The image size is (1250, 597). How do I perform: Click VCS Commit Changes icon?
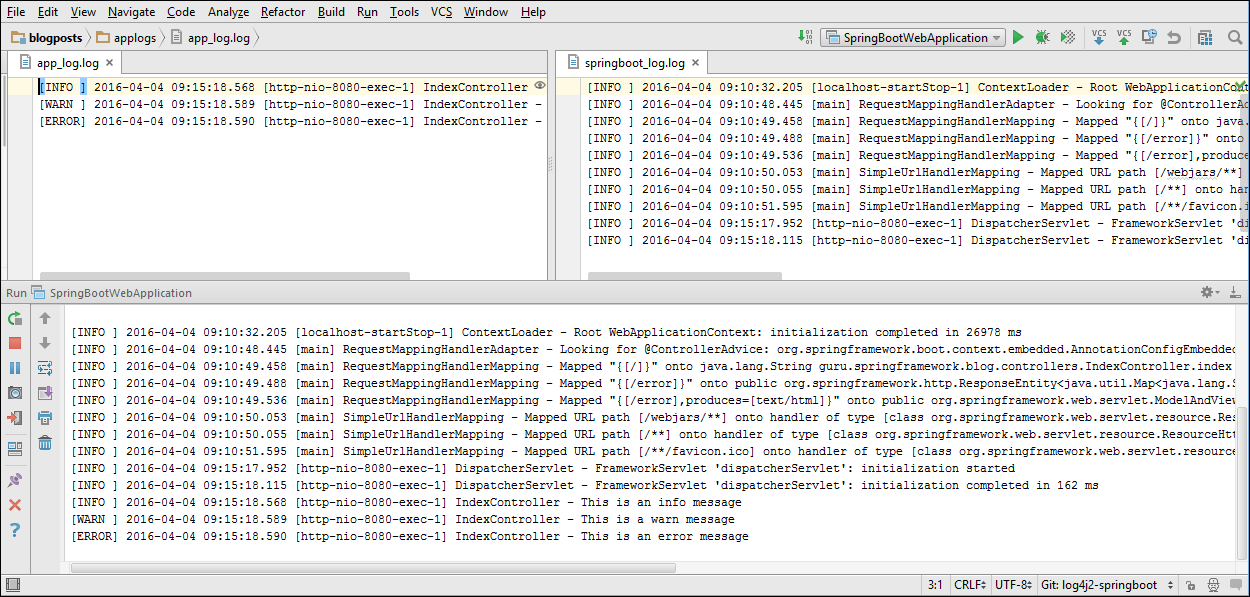pos(1124,37)
